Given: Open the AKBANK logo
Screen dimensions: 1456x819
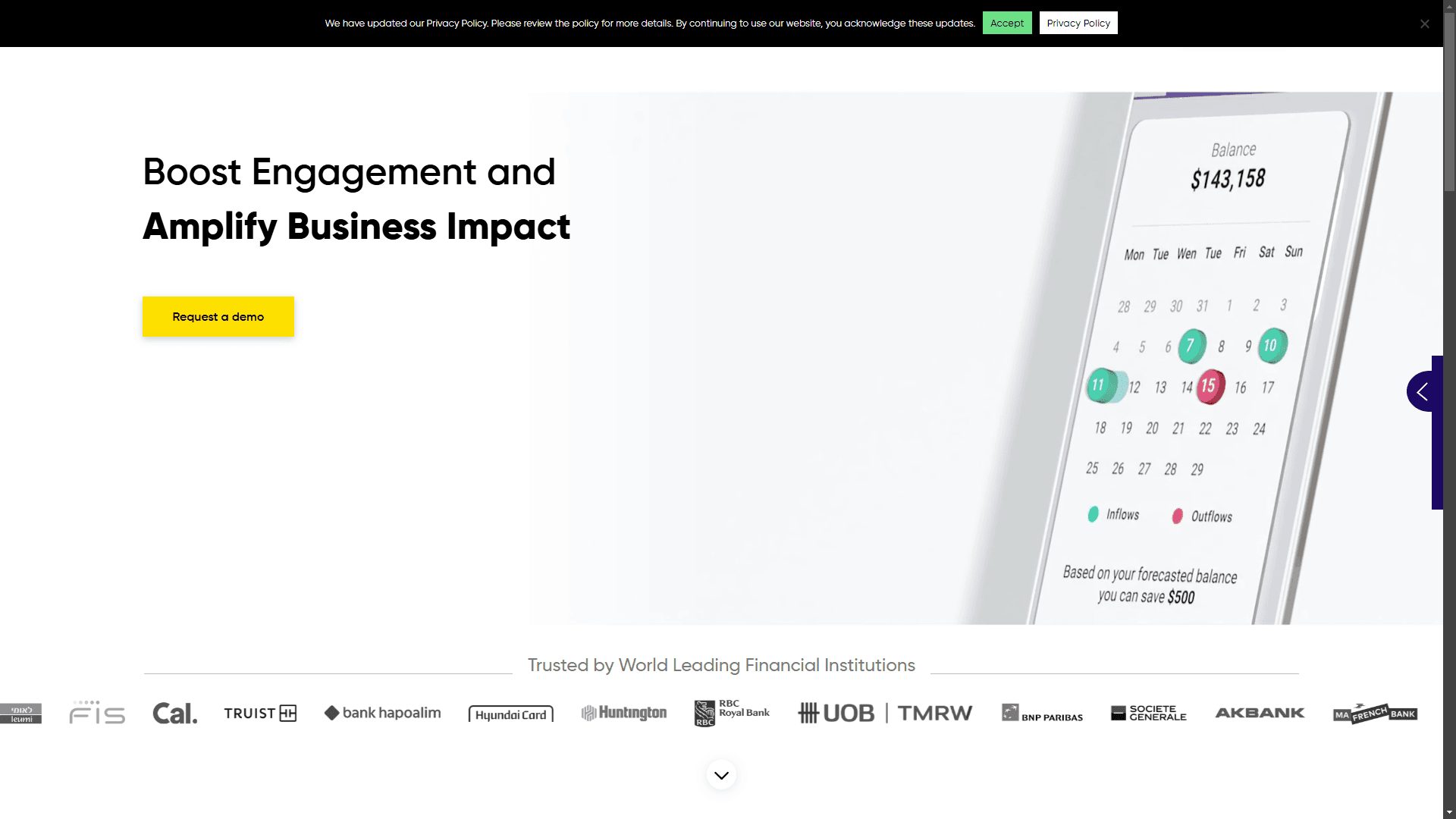Looking at the screenshot, I should point(1260,713).
